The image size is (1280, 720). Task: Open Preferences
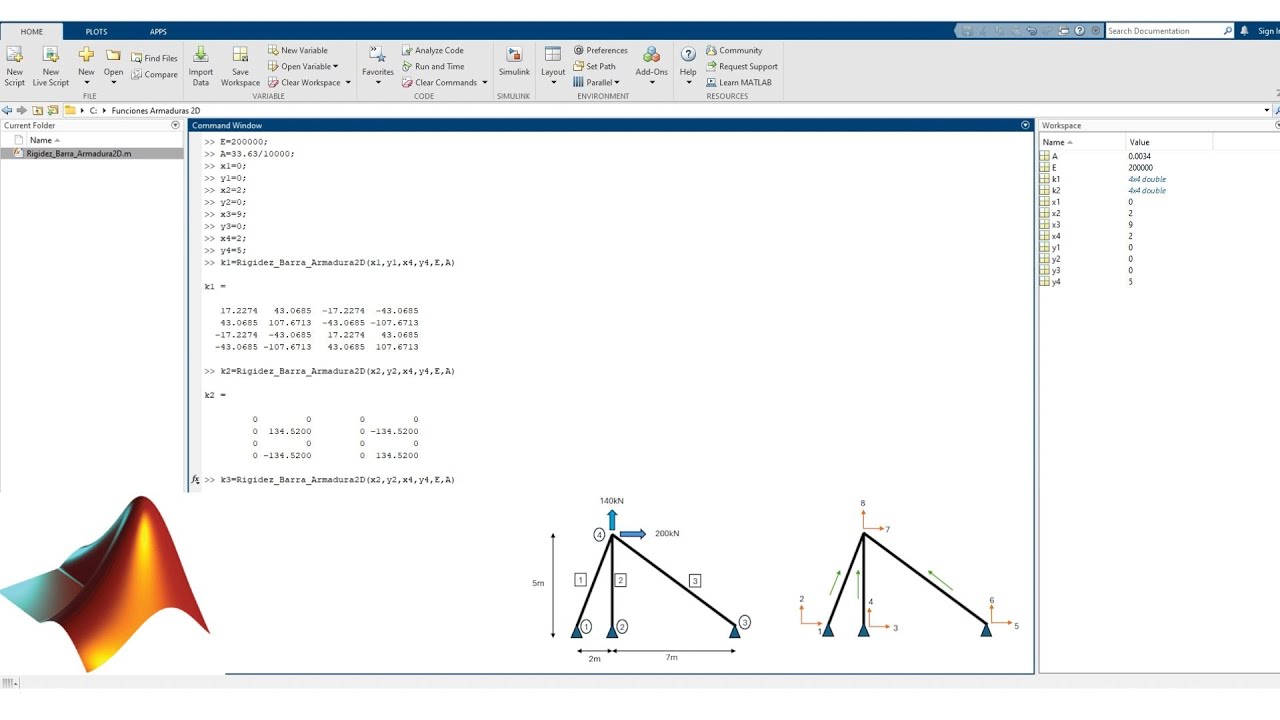(600, 50)
